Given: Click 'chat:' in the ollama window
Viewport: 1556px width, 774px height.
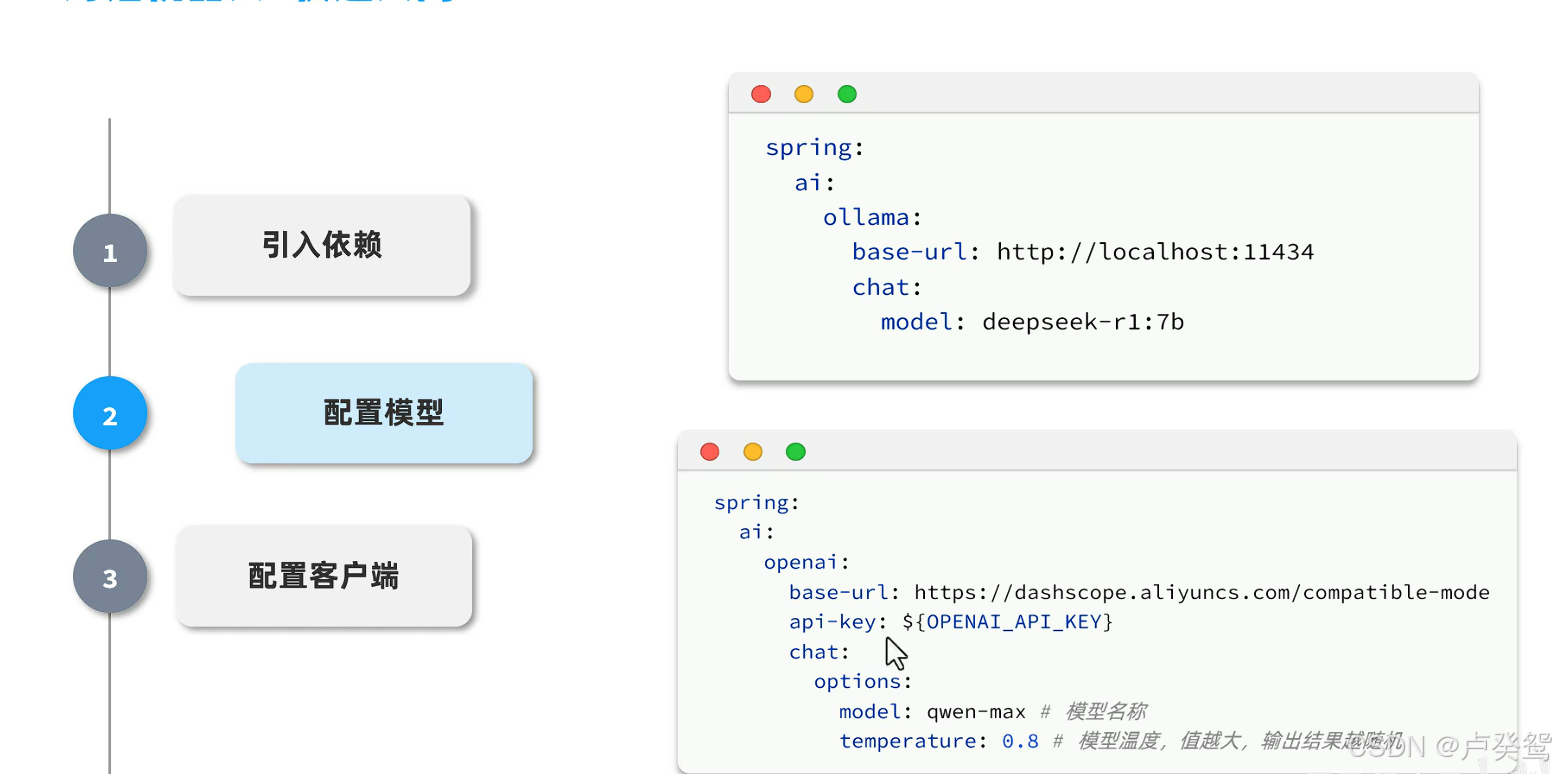Looking at the screenshot, I should coord(886,287).
